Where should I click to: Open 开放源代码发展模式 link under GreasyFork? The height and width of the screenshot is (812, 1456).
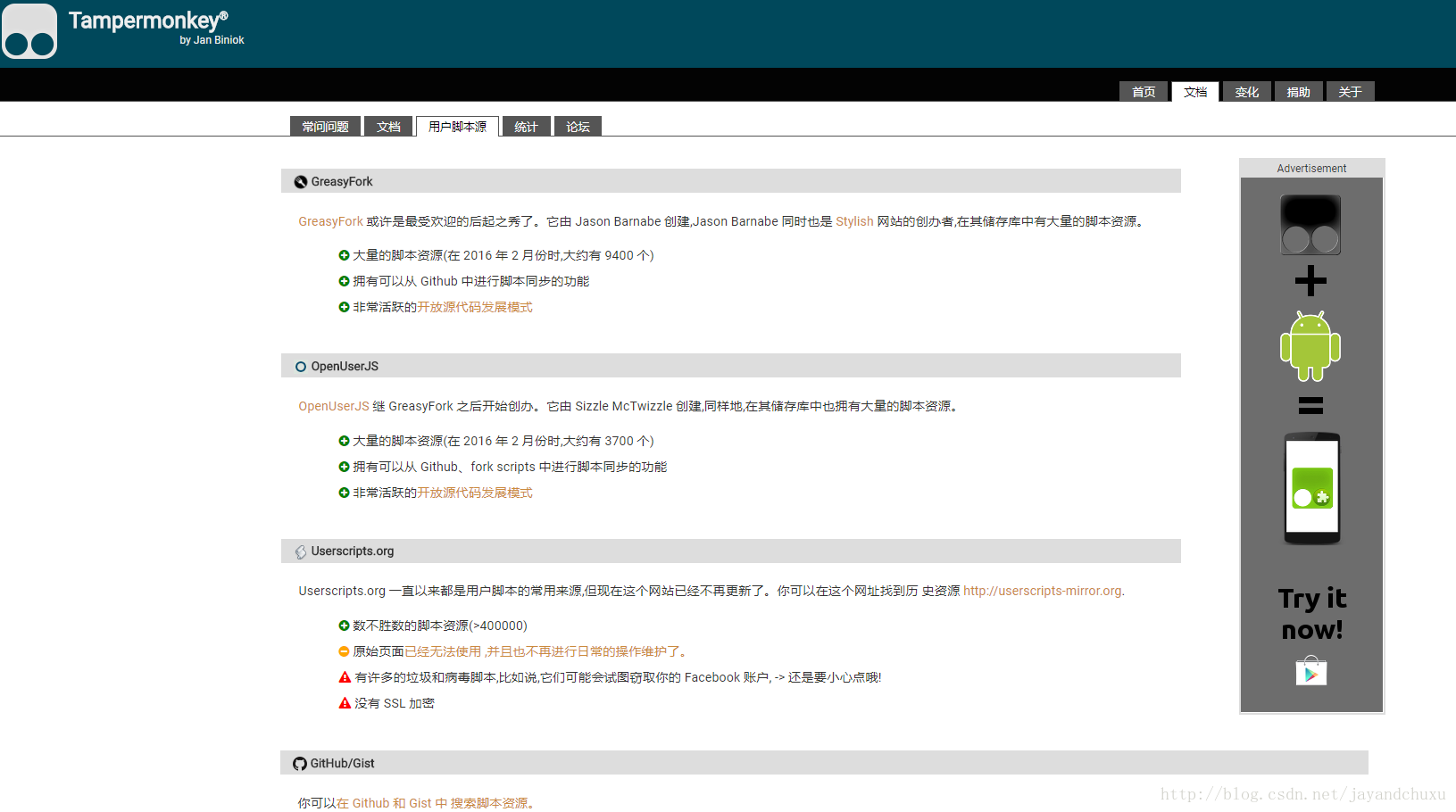coord(475,307)
